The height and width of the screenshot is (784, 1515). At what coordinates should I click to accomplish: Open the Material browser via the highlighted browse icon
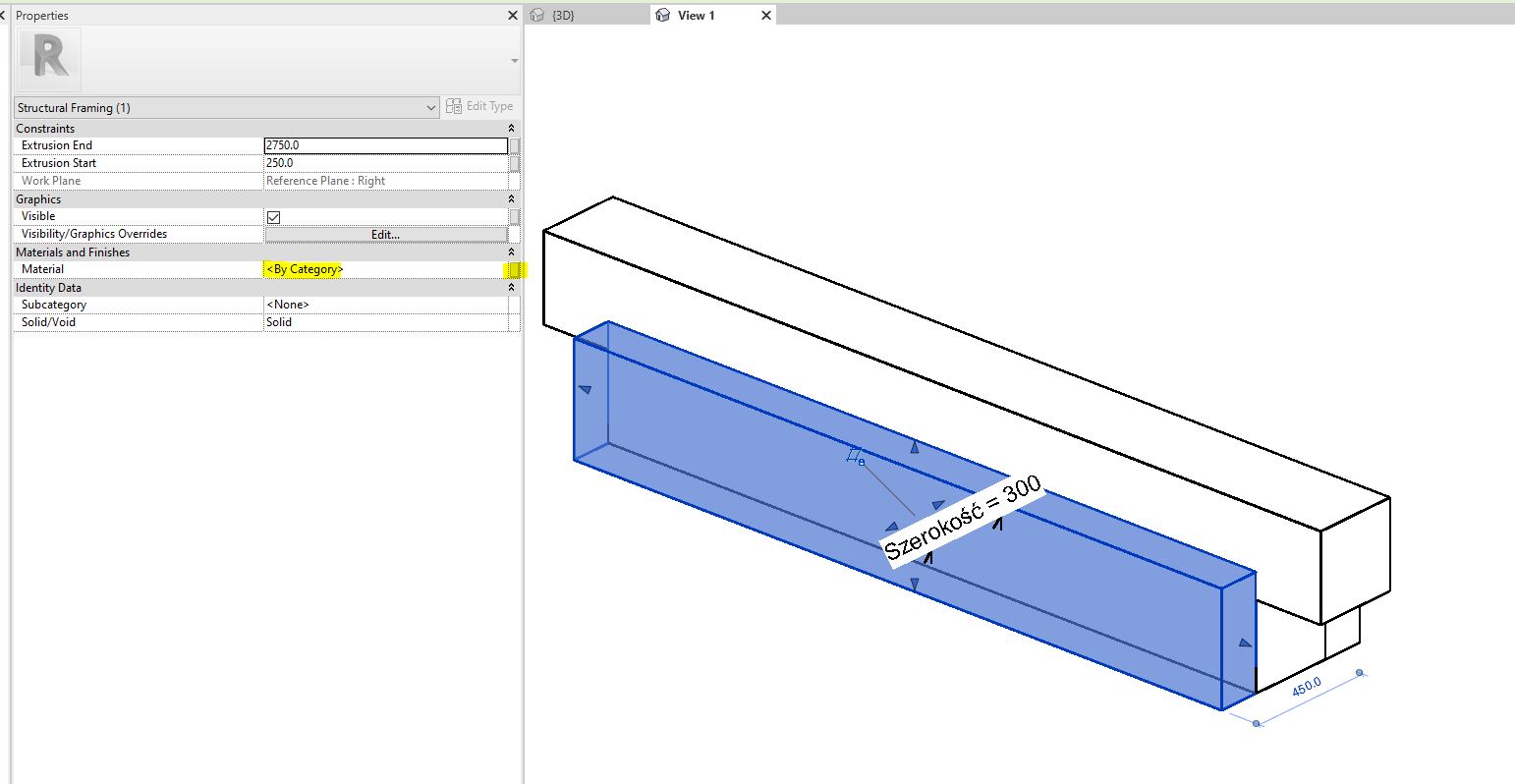(515, 269)
